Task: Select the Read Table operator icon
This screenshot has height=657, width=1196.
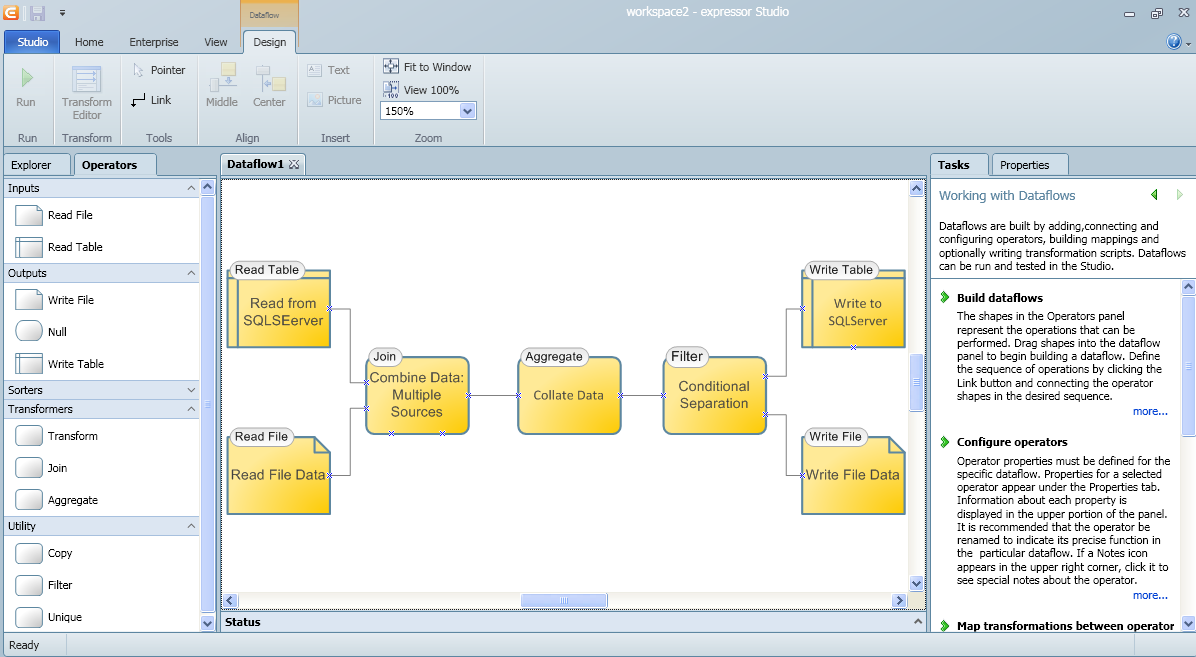Action: [29, 247]
